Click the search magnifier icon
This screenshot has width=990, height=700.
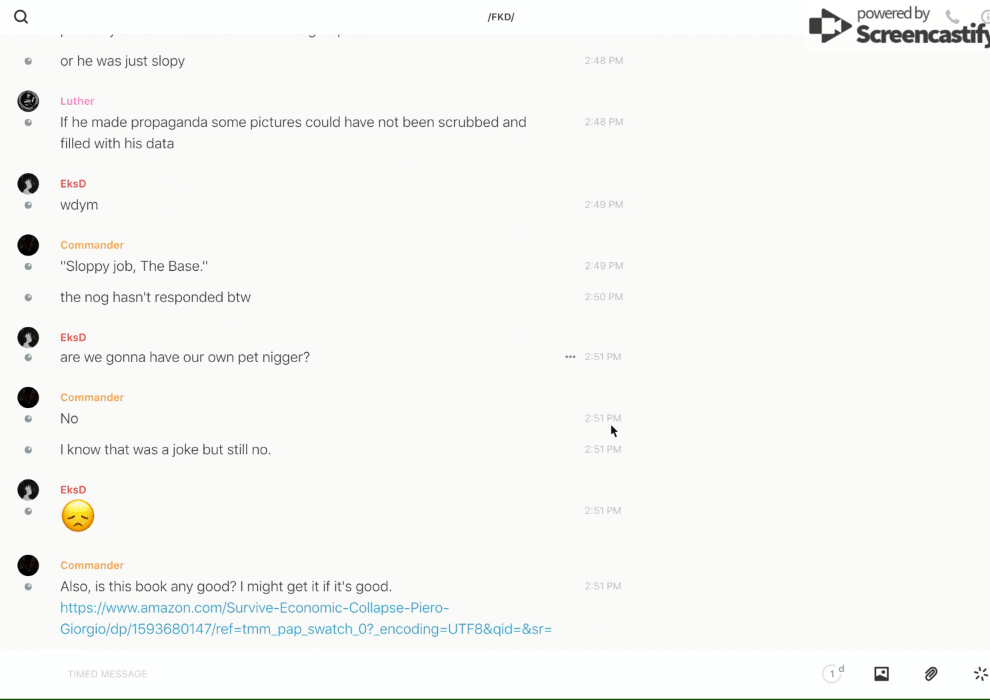21,17
